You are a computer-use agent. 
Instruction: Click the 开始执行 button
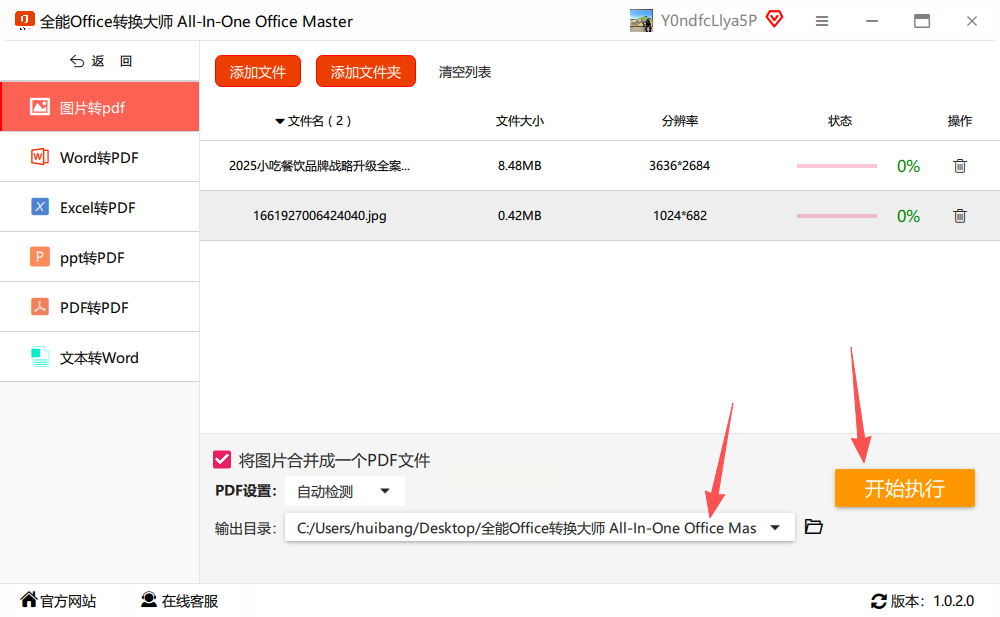tap(905, 488)
